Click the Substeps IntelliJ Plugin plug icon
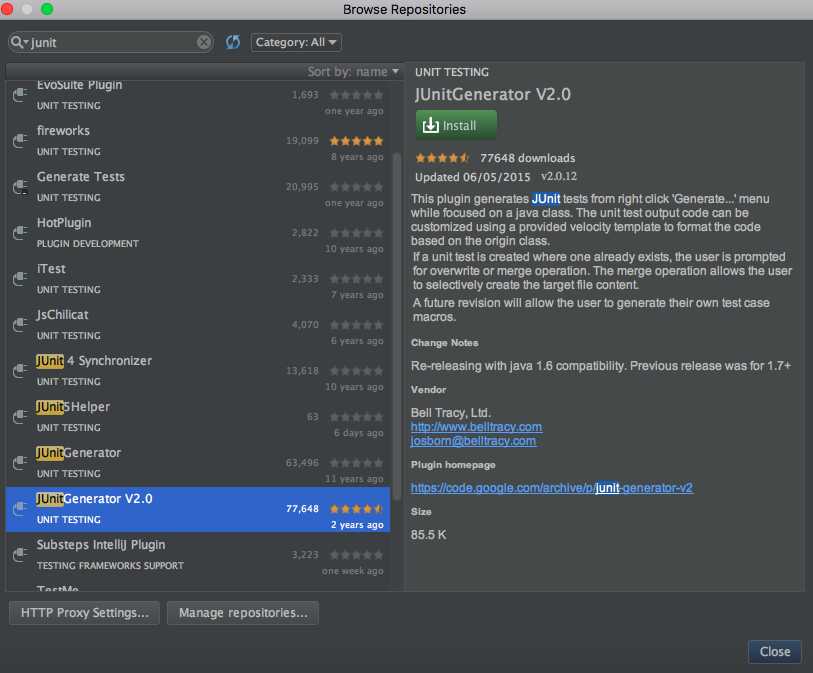Image resolution: width=813 pixels, height=673 pixels. click(20, 555)
